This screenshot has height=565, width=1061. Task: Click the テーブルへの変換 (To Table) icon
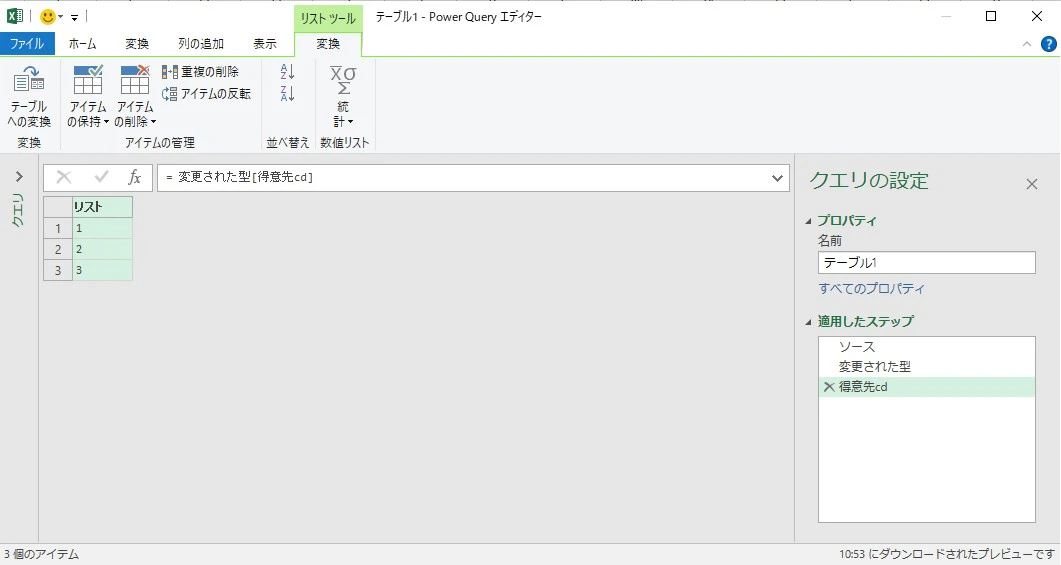click(28, 79)
